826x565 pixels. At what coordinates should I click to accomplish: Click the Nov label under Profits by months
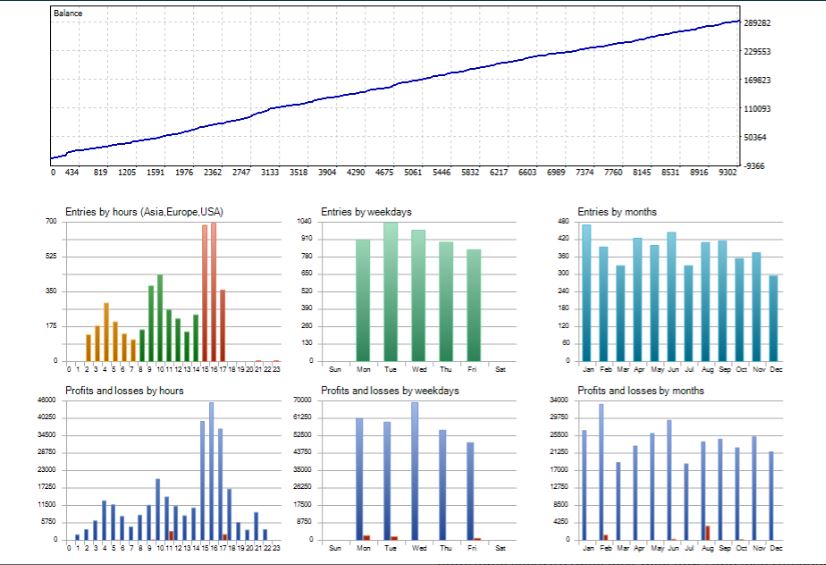coord(759,548)
